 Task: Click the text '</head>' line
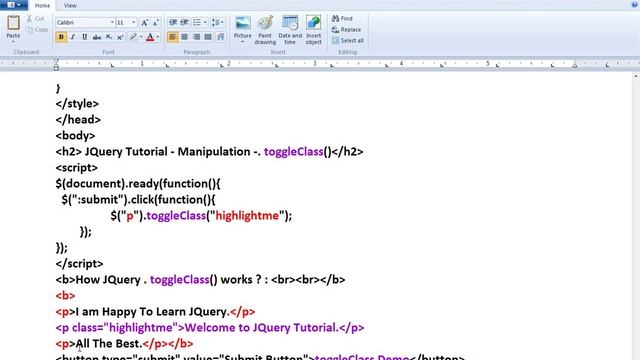pyautogui.click(x=78, y=120)
